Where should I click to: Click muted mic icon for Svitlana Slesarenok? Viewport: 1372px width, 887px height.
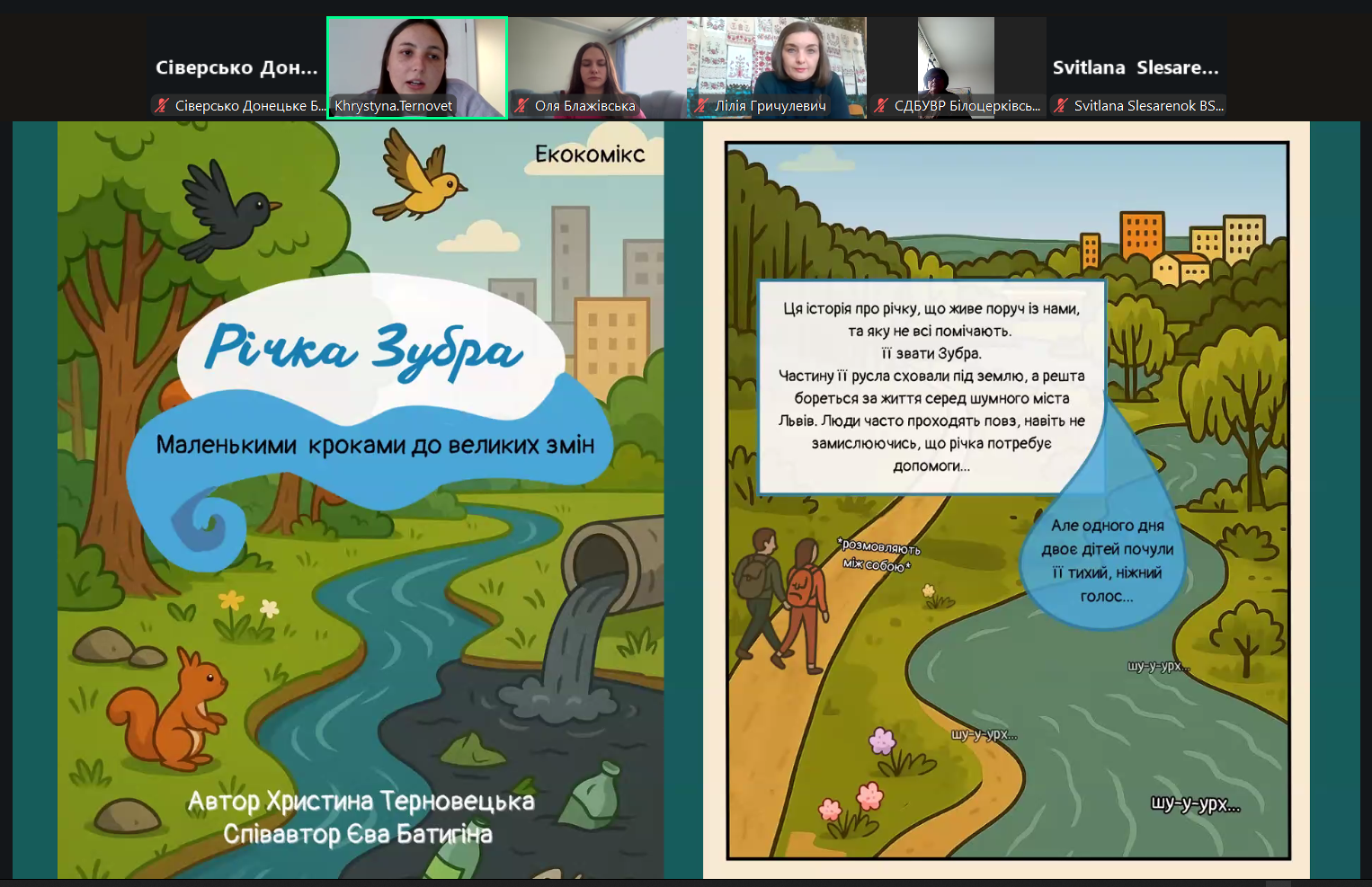coord(1061,106)
